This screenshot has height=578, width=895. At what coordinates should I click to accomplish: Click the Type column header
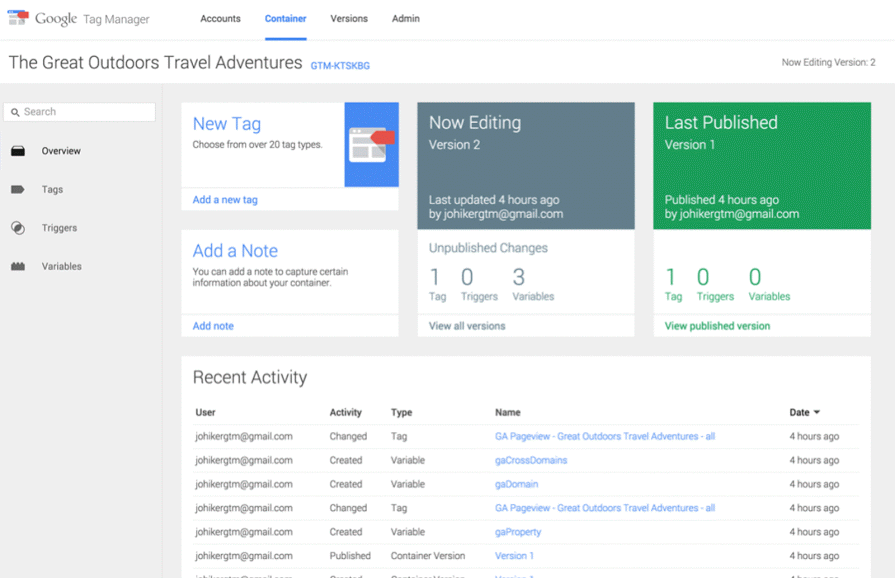tap(401, 413)
